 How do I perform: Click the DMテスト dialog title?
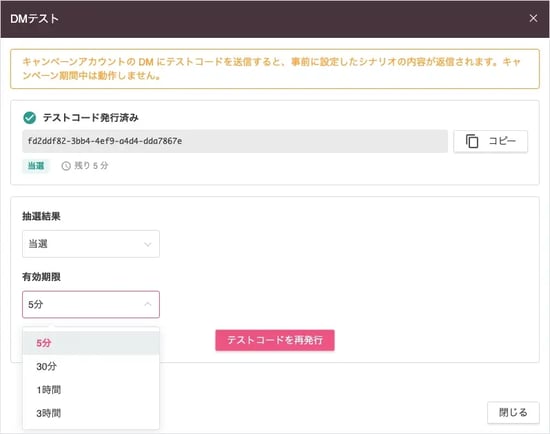(34, 19)
